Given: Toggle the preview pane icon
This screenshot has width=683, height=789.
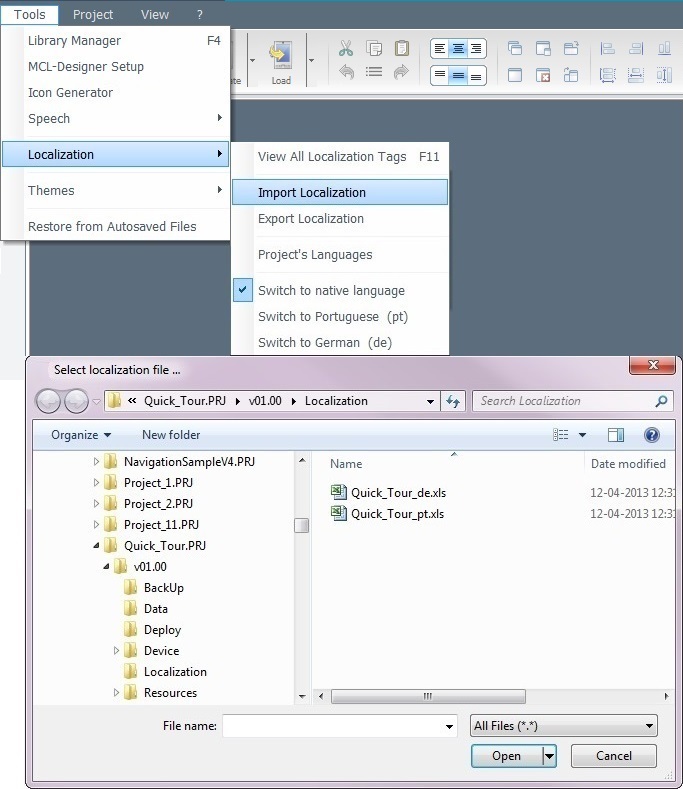Looking at the screenshot, I should 616,435.
